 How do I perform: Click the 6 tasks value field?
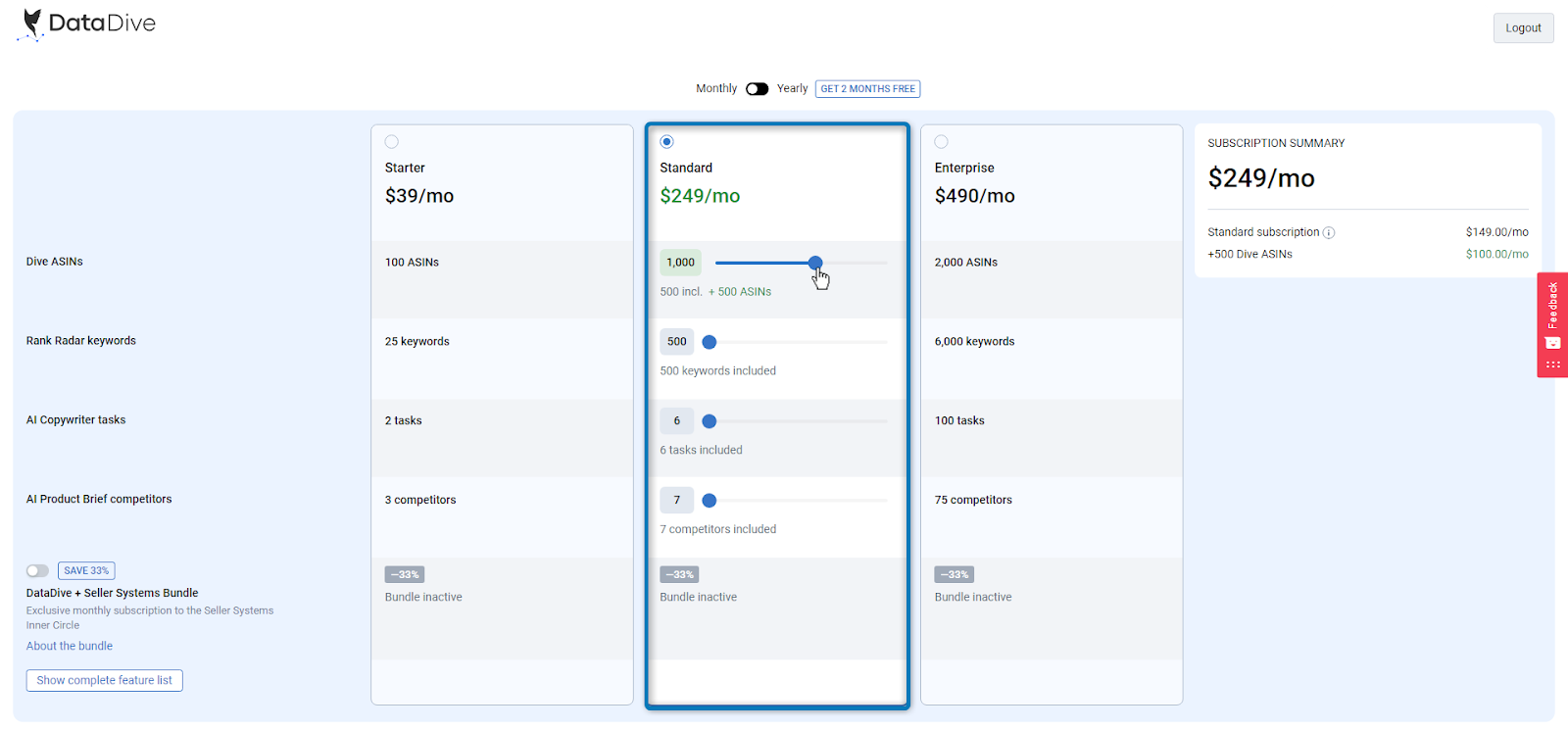[x=677, y=421]
